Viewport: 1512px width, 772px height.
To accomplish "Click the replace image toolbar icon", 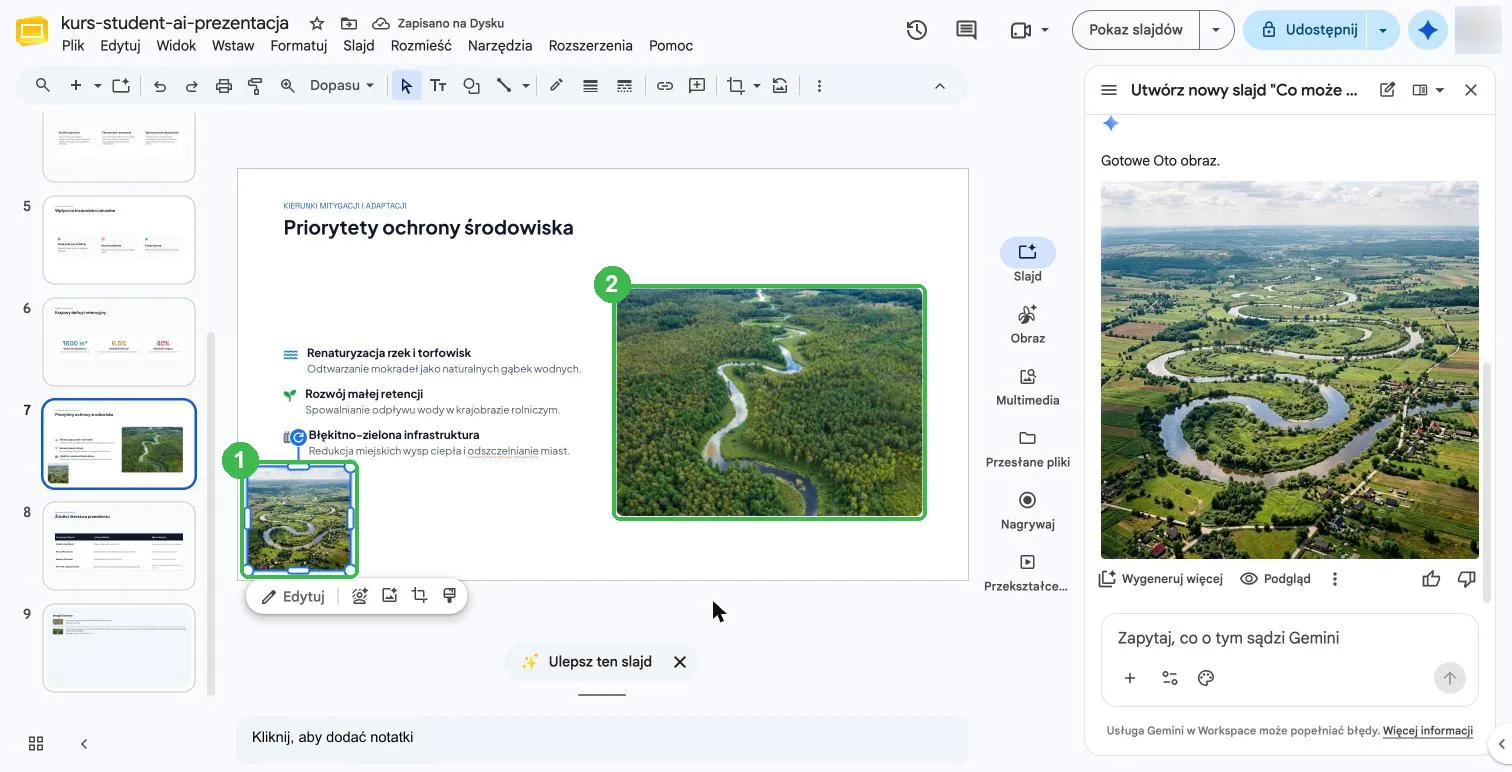I will coord(780,86).
